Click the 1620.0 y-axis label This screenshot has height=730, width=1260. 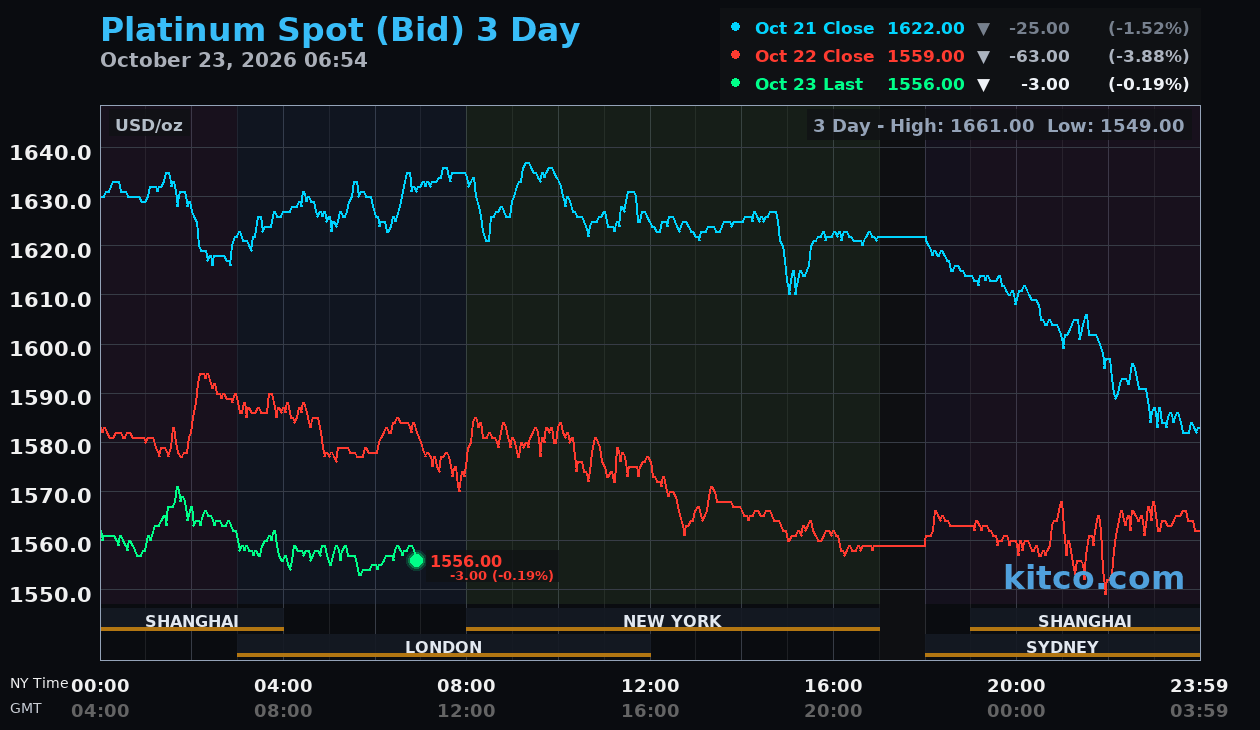pos(50,250)
